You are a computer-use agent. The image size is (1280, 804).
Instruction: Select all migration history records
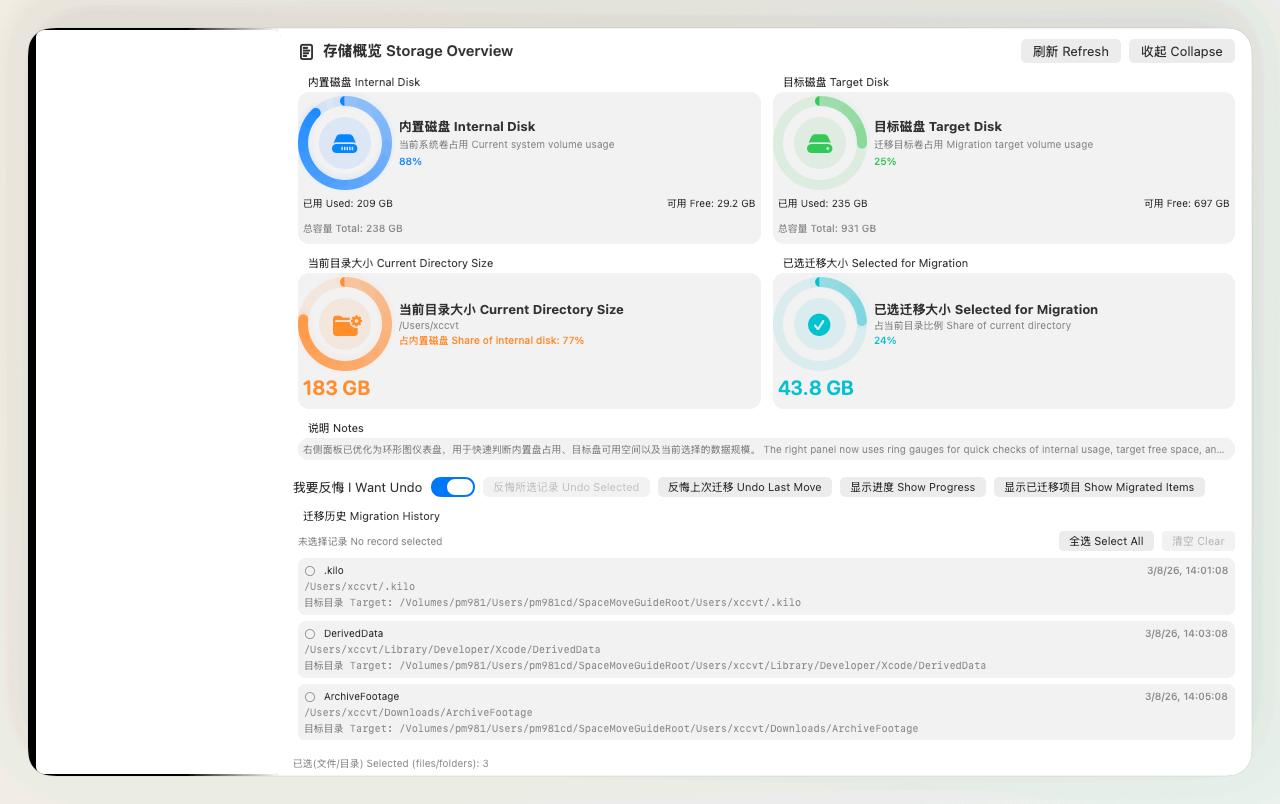[x=1105, y=541]
